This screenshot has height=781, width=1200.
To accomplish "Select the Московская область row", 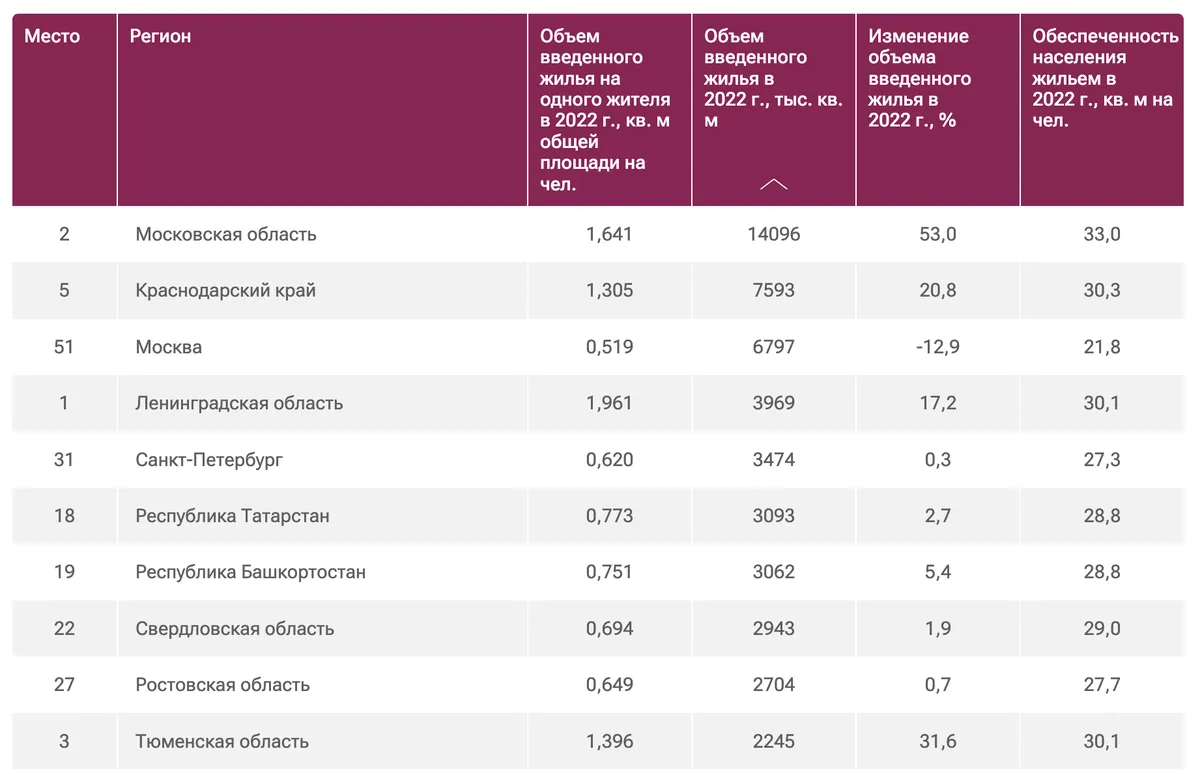I will 600,234.
